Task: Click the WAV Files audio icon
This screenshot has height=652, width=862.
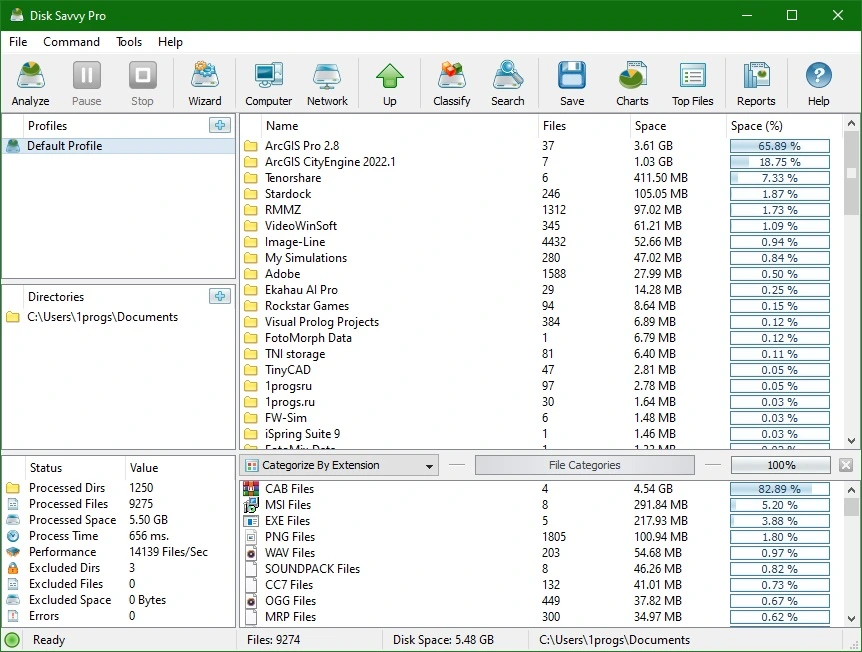Action: coord(251,552)
